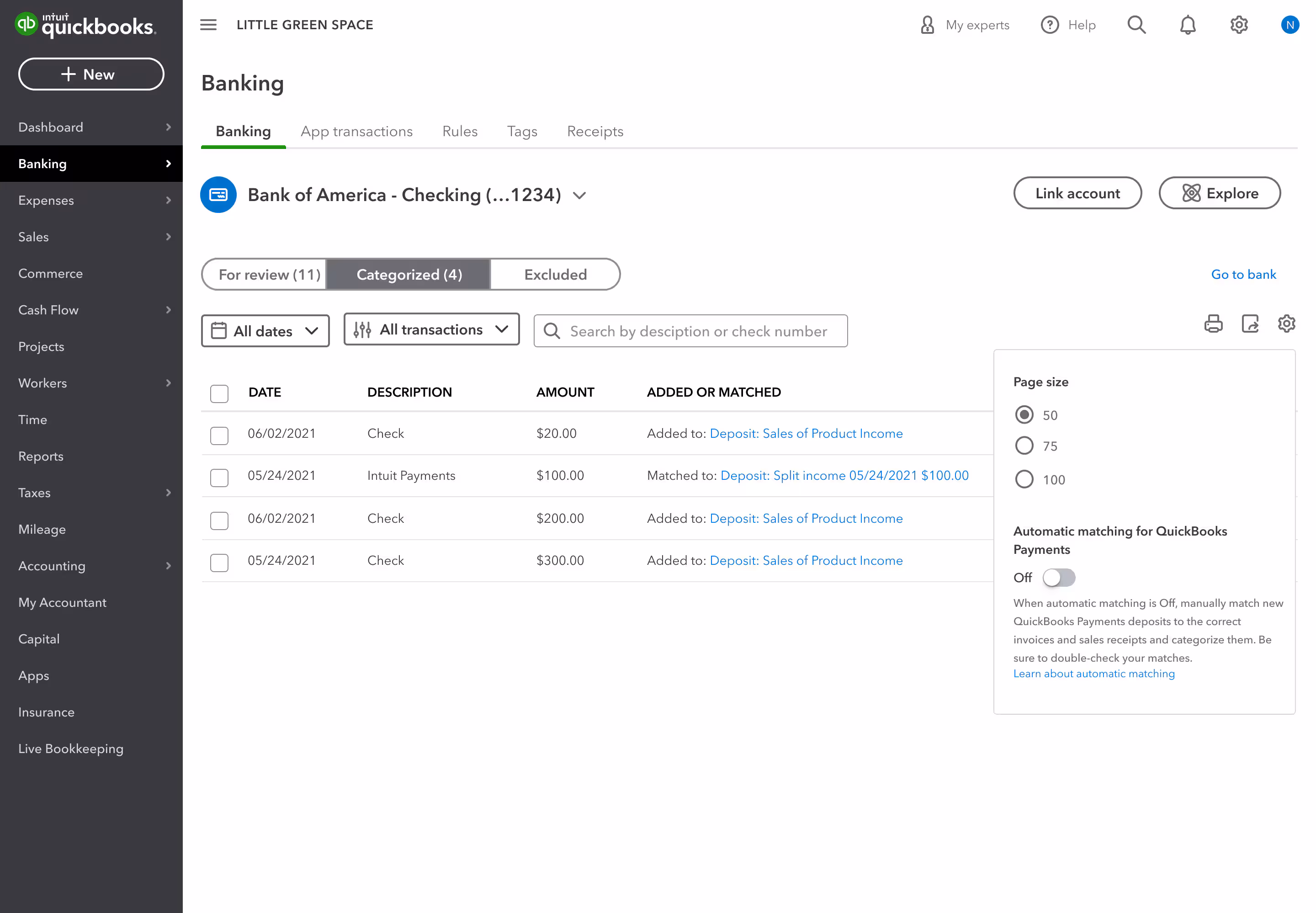This screenshot has width=1316, height=913.
Task: Select all transactions checkbox in header
Action: pos(219,393)
